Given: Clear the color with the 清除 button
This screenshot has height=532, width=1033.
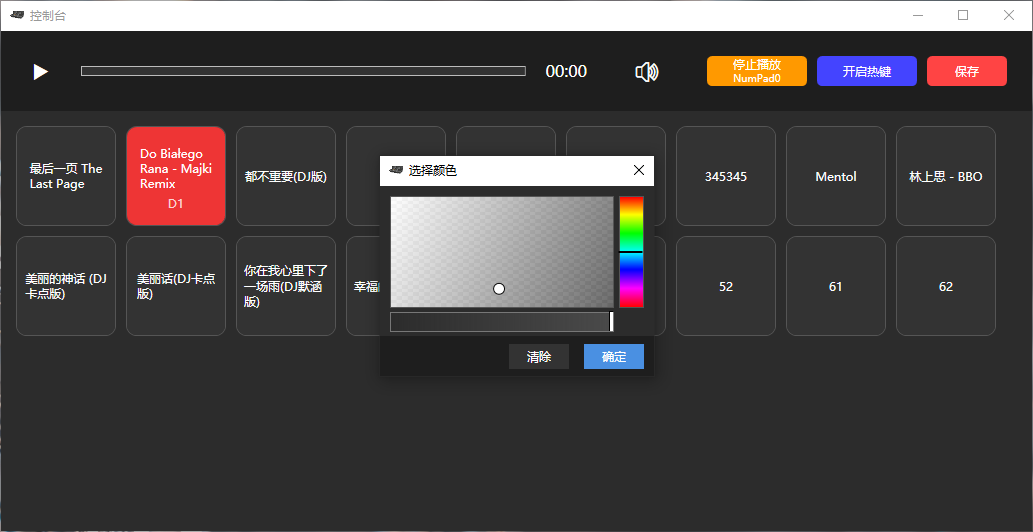Looking at the screenshot, I should pos(539,357).
